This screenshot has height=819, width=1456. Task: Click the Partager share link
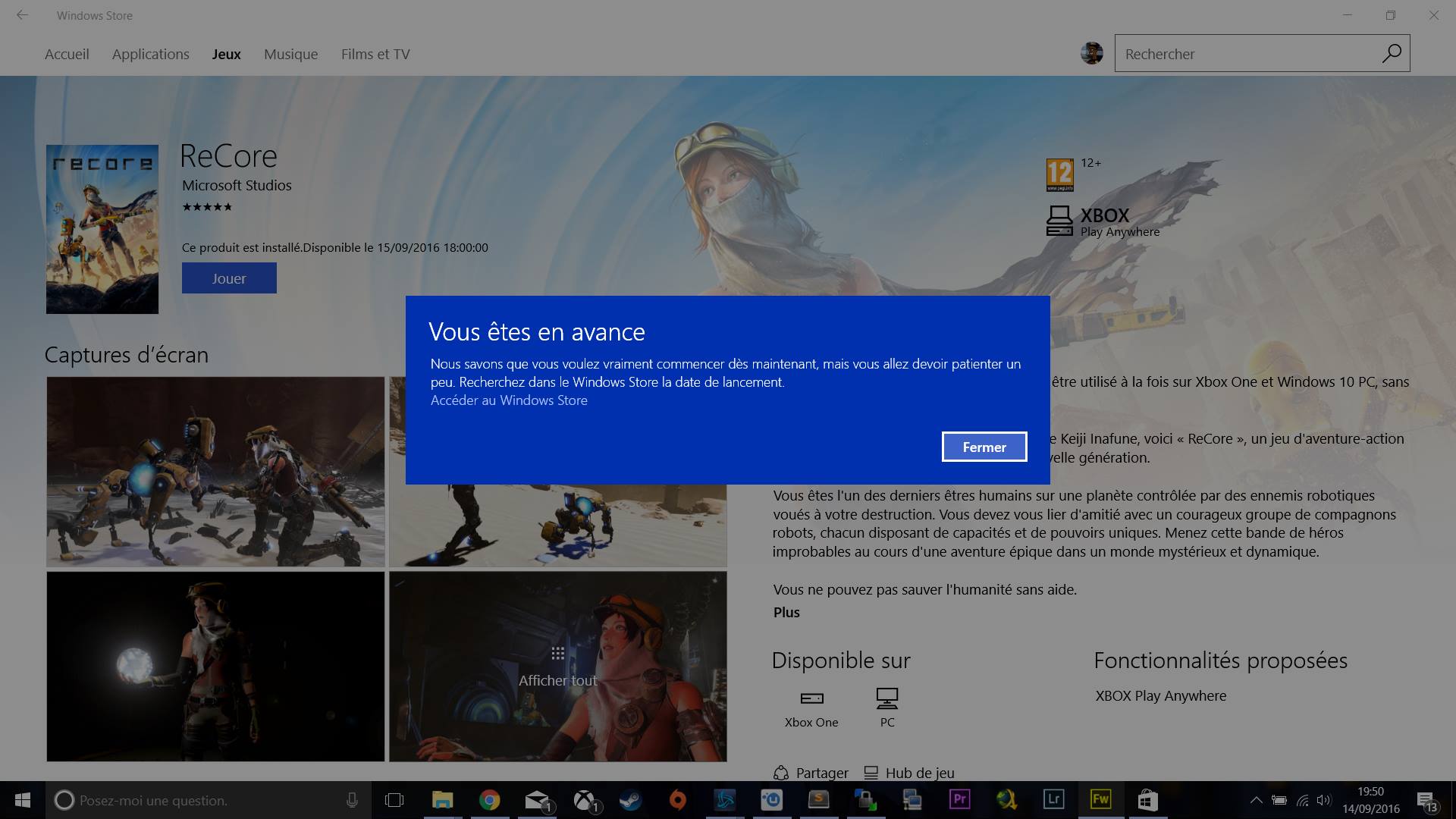811,773
